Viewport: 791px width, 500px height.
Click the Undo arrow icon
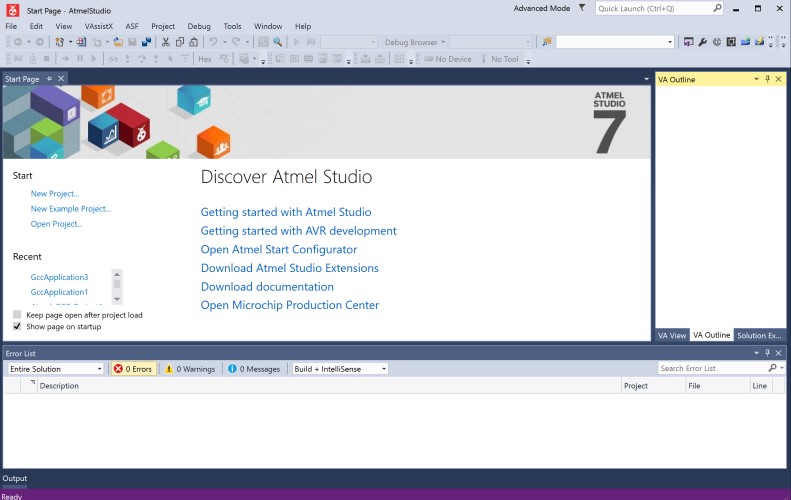213,42
